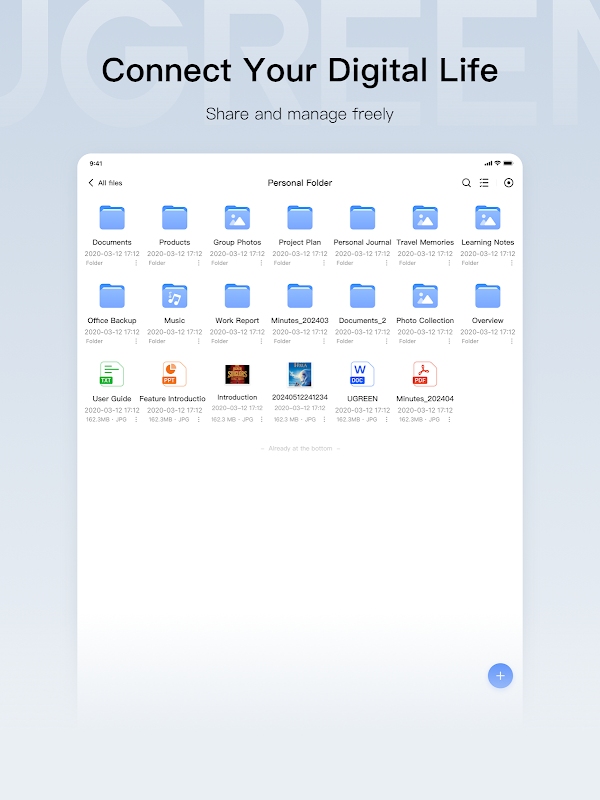
Task: Open more options for Minutes_202404 file
Action: (449, 419)
